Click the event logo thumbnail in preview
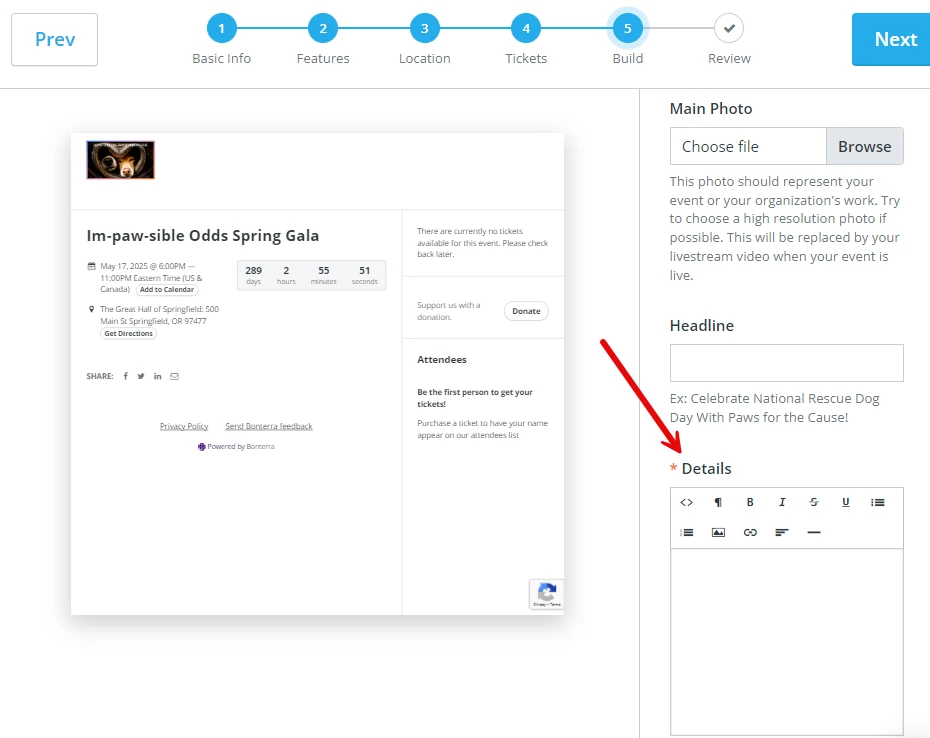 pyautogui.click(x=120, y=160)
